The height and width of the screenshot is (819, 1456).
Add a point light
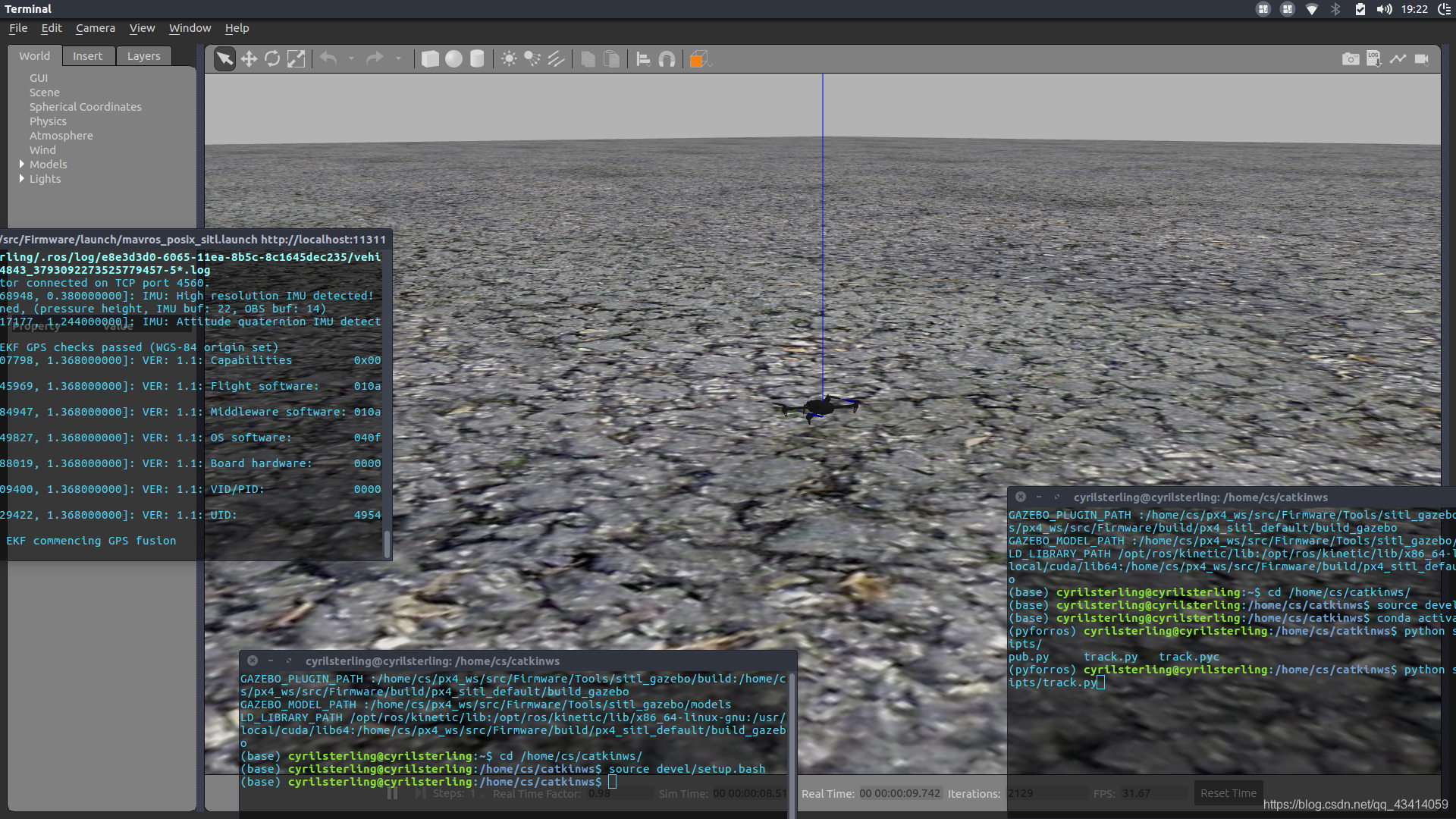tap(509, 59)
